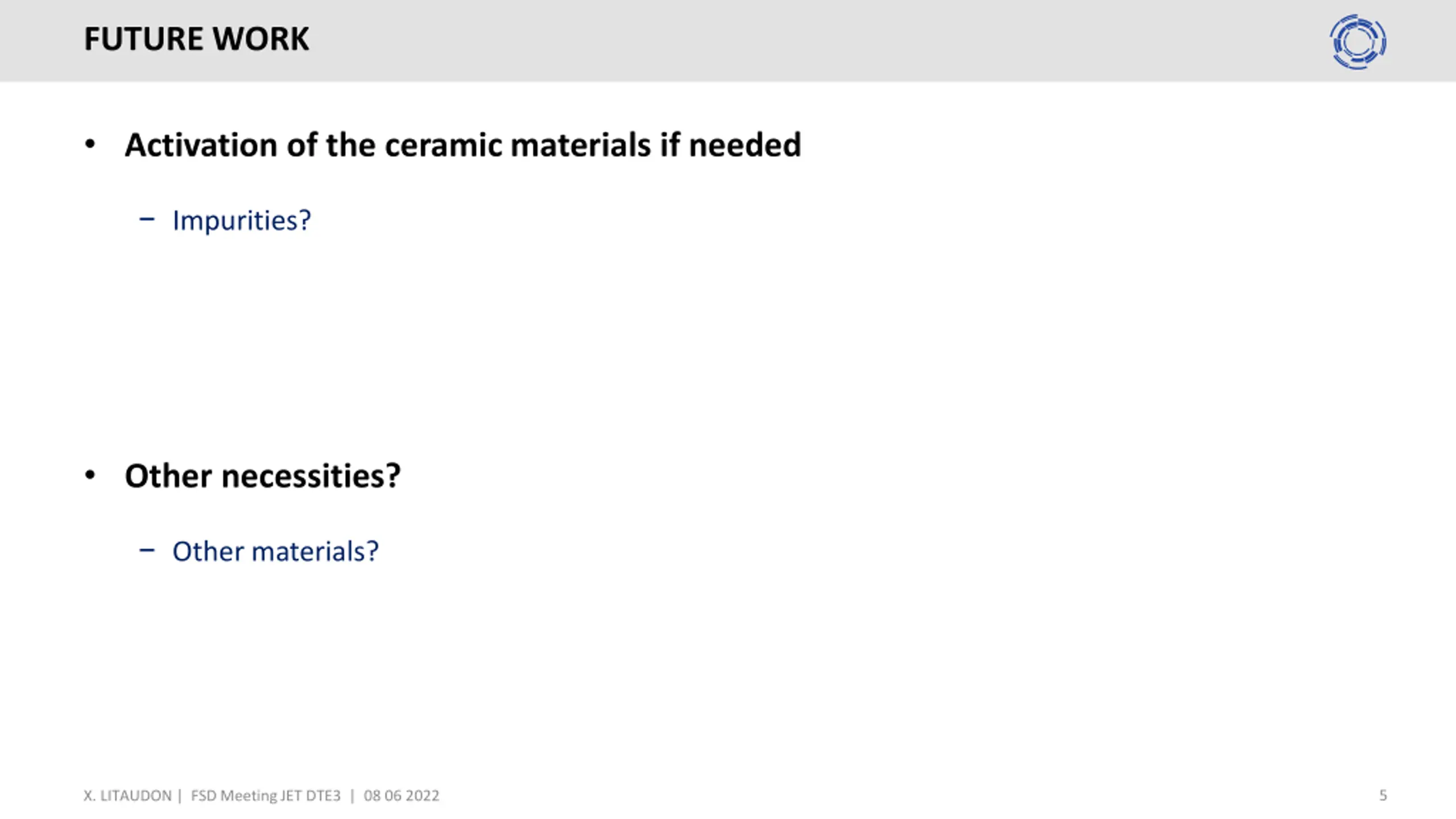The height and width of the screenshot is (819, 1456).
Task: Select the Other materials? sub-bullet text
Action: (275, 552)
